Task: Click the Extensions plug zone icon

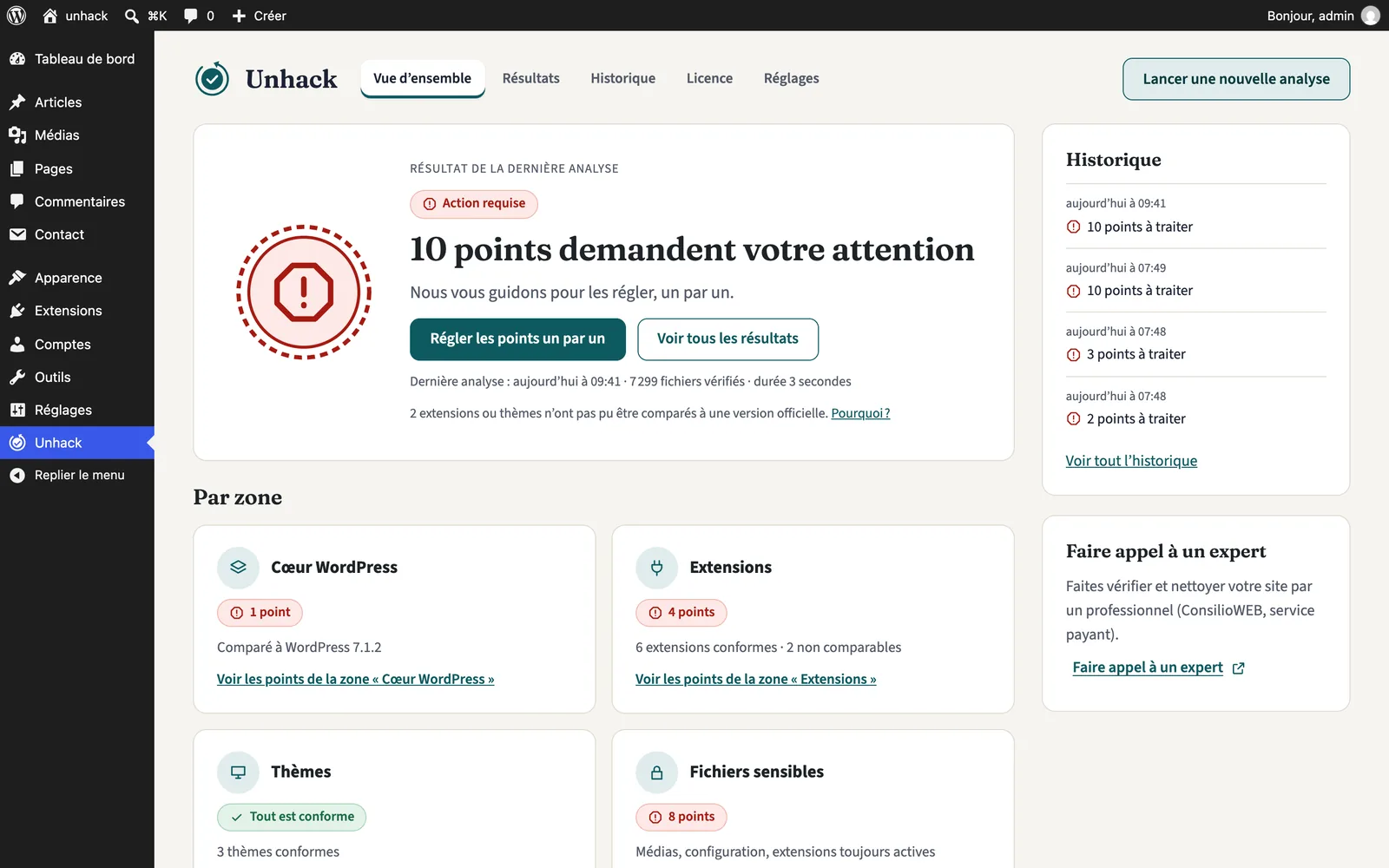Action: pos(657,568)
